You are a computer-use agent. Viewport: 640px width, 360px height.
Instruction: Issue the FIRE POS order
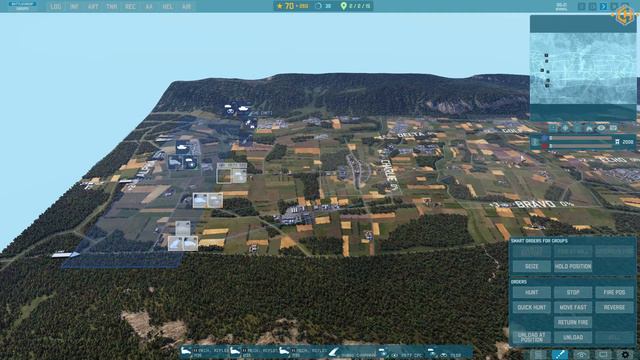click(x=614, y=292)
